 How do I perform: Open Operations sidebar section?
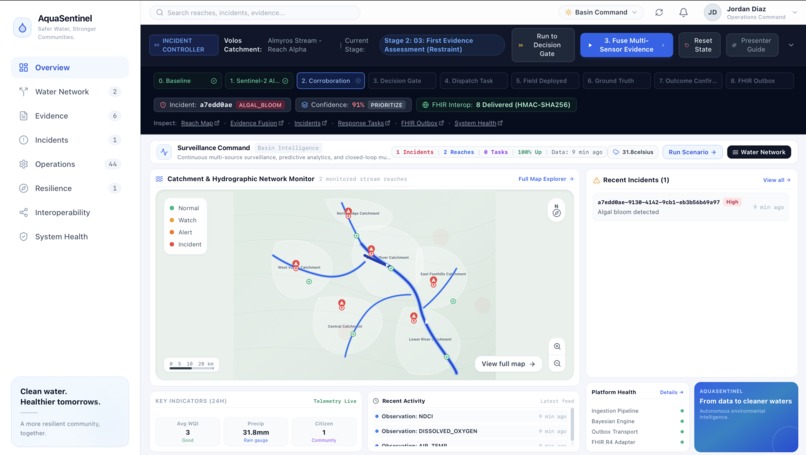click(70, 164)
